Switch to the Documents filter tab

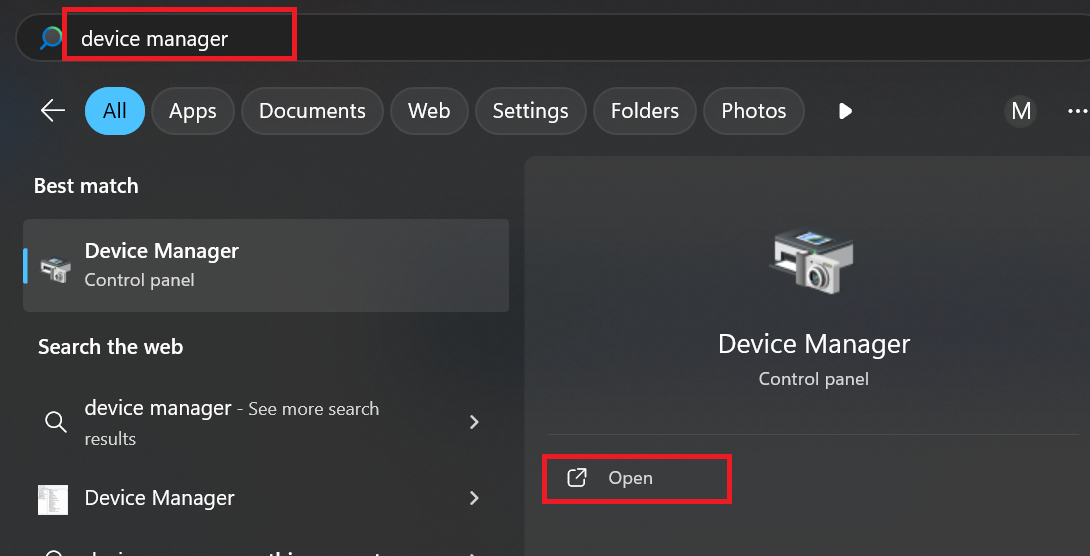point(312,111)
